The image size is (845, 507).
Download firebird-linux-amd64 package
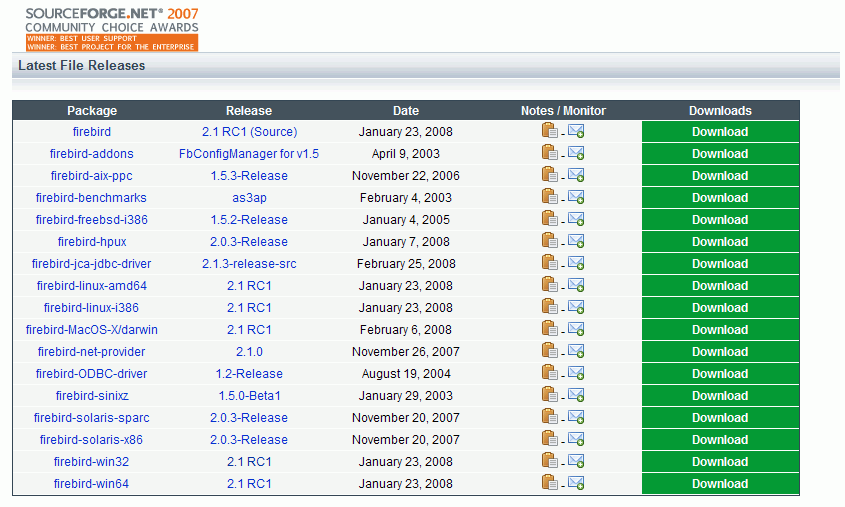720,286
